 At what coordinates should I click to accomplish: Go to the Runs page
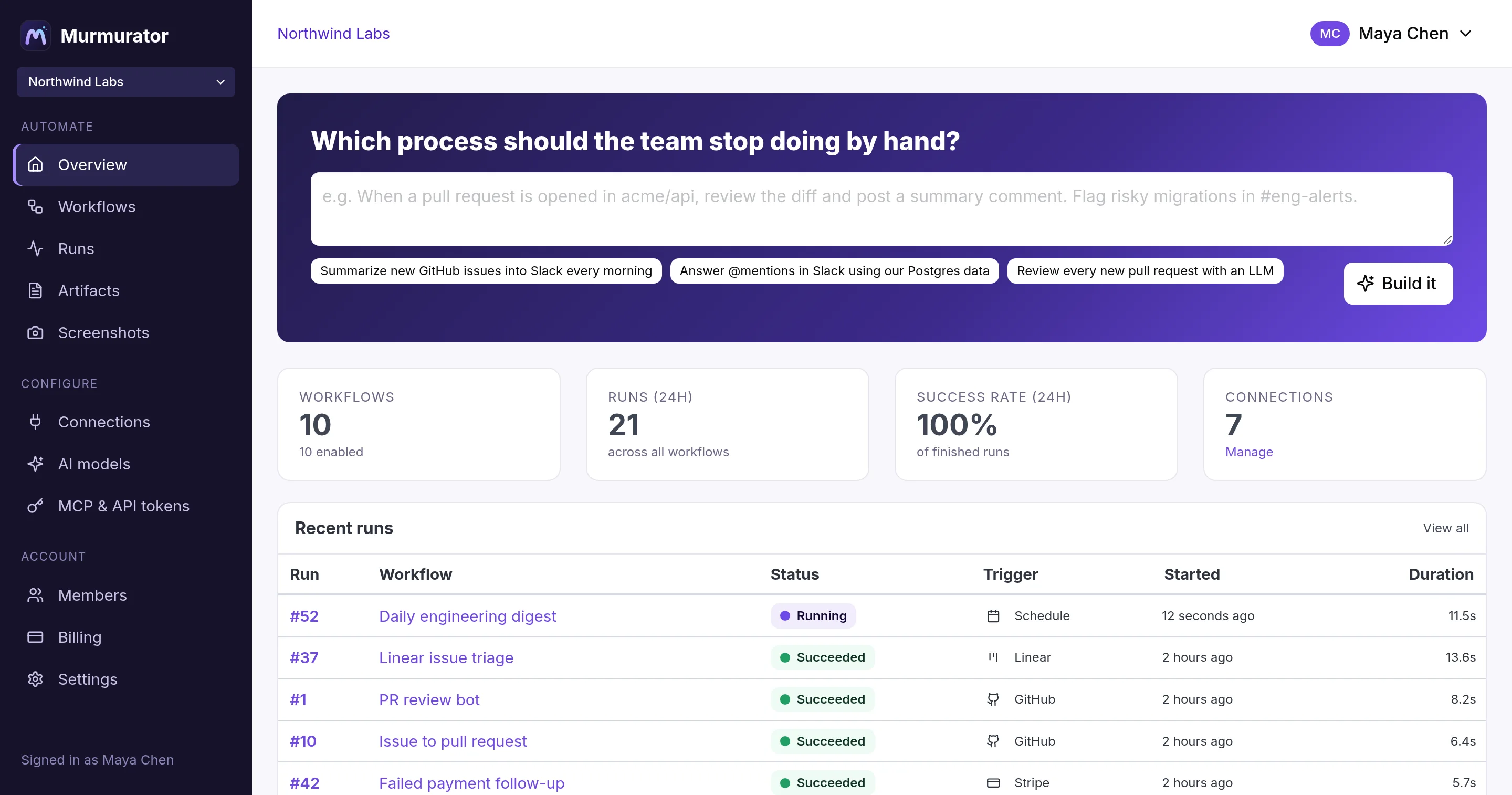pyautogui.click(x=125, y=248)
